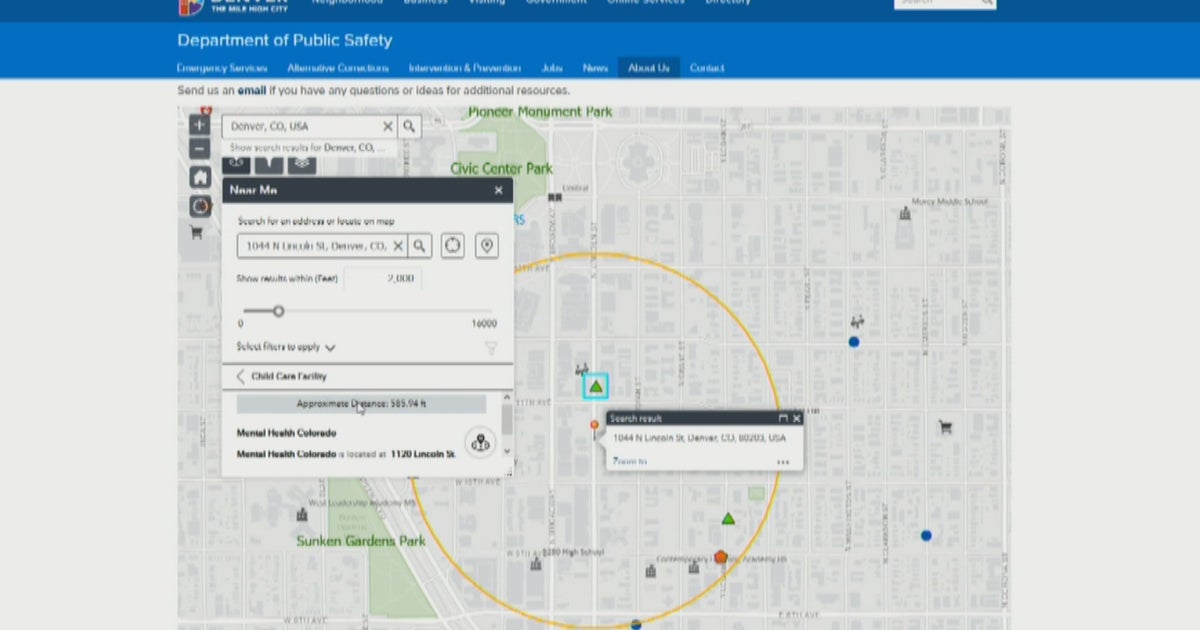Image resolution: width=1200 pixels, height=630 pixels.
Task: Search the 1044 N Lincoln St address
Action: pos(420,246)
